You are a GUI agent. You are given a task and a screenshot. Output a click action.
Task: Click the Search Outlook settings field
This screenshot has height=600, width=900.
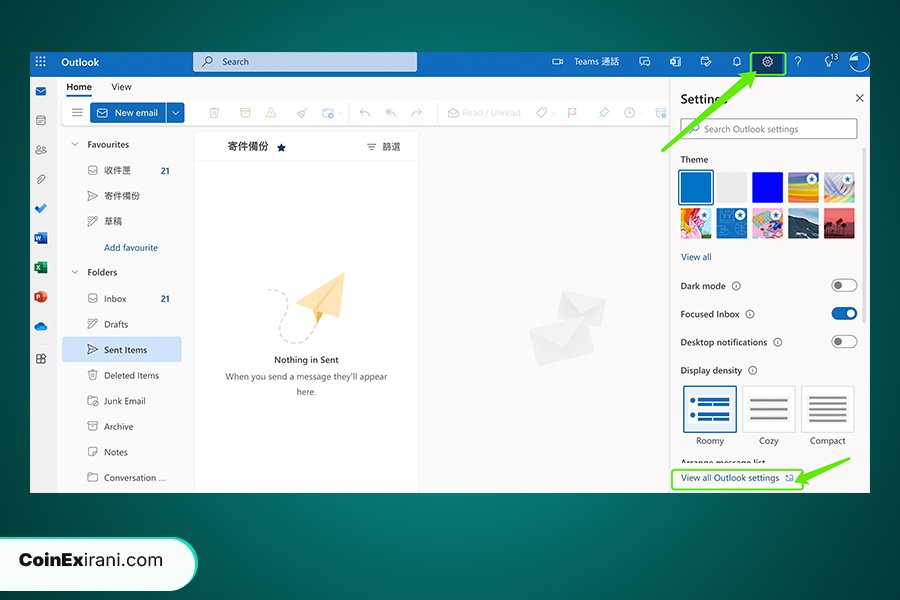coord(768,129)
